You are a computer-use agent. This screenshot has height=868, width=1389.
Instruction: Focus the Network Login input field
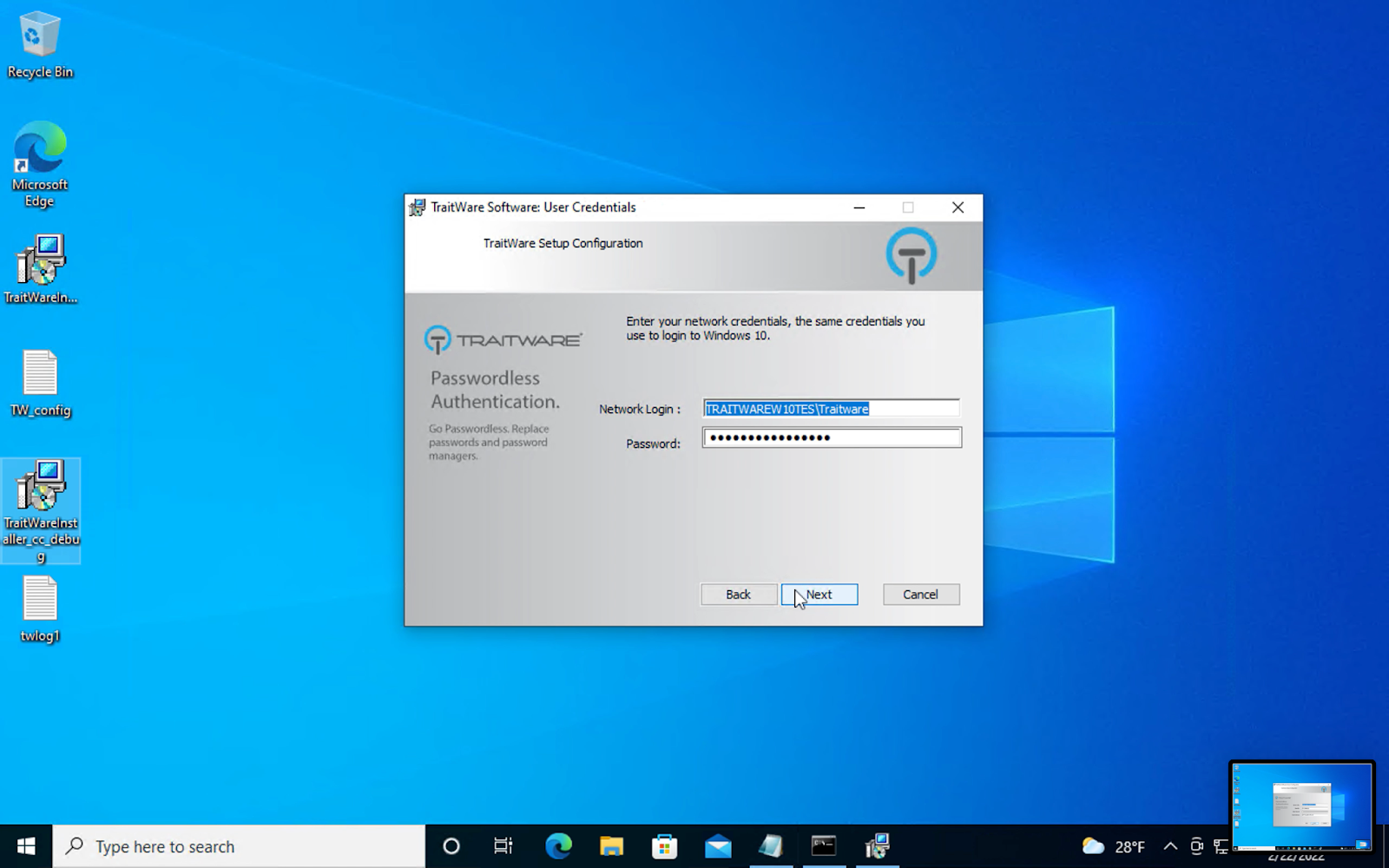point(832,409)
